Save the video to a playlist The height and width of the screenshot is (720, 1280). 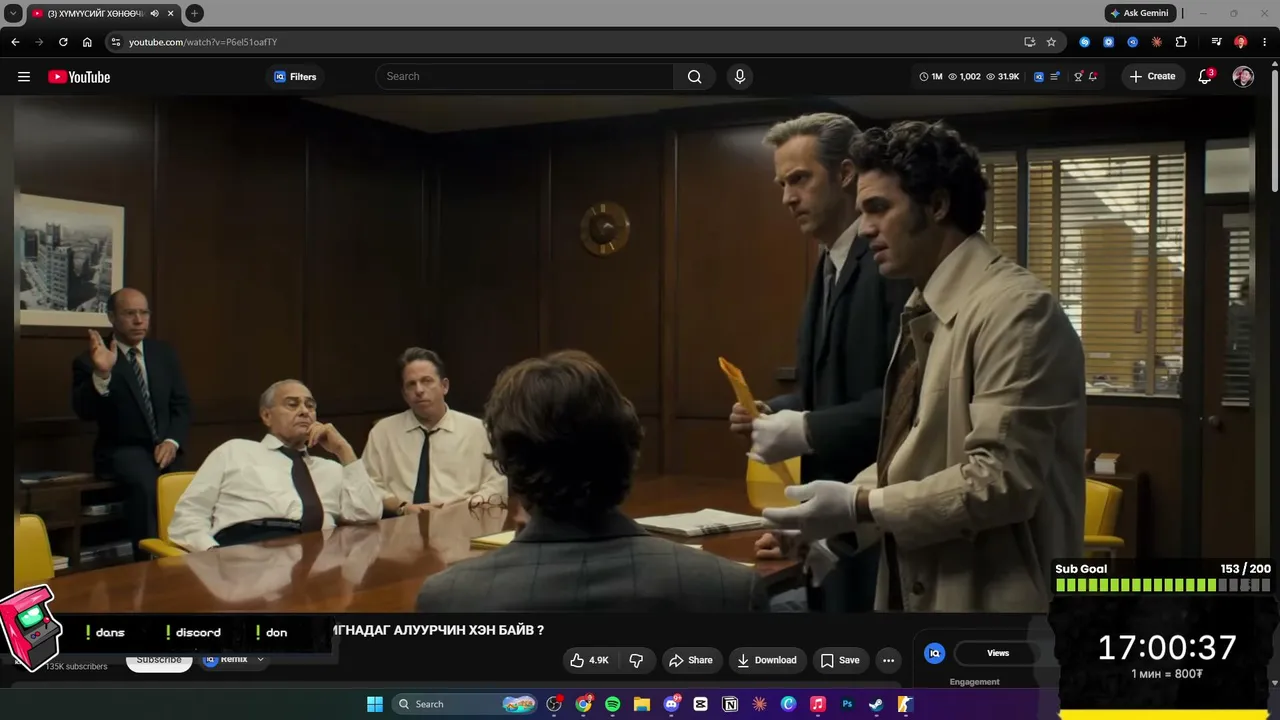click(840, 660)
